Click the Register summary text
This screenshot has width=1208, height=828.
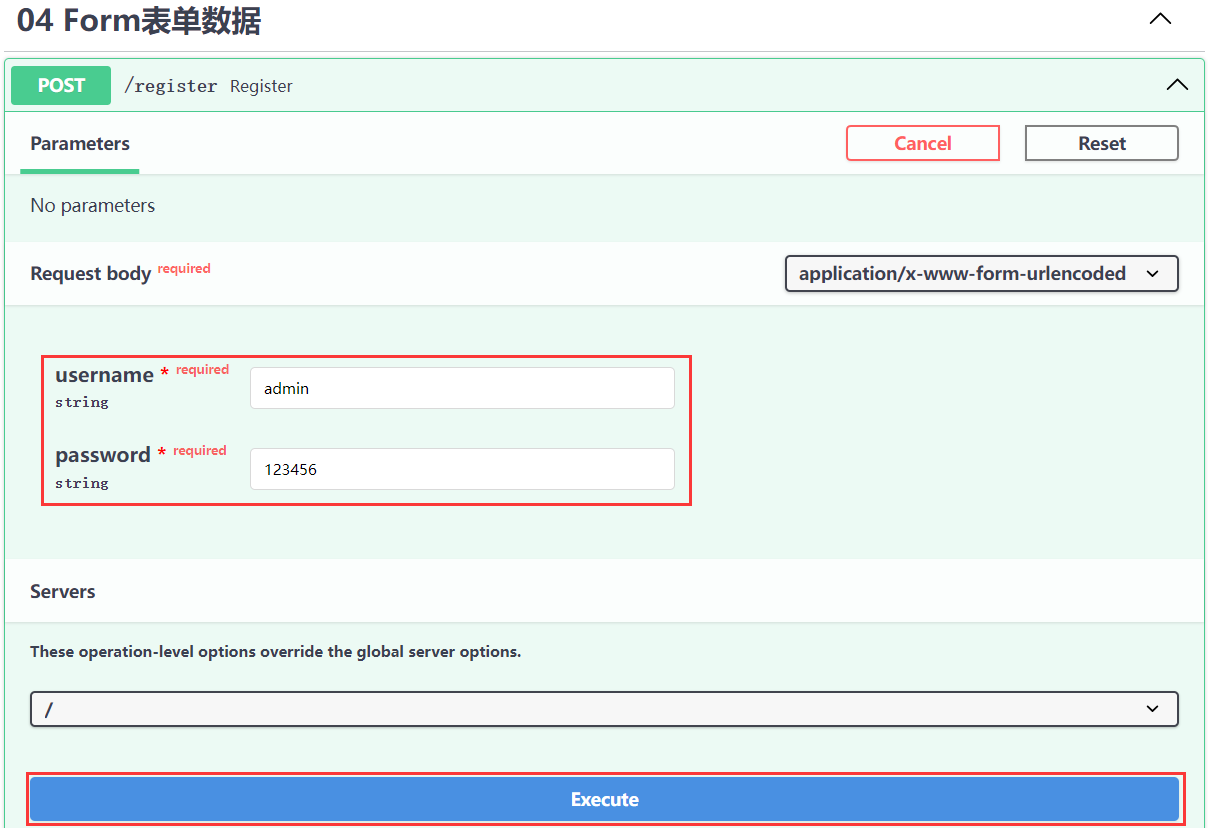tap(261, 86)
